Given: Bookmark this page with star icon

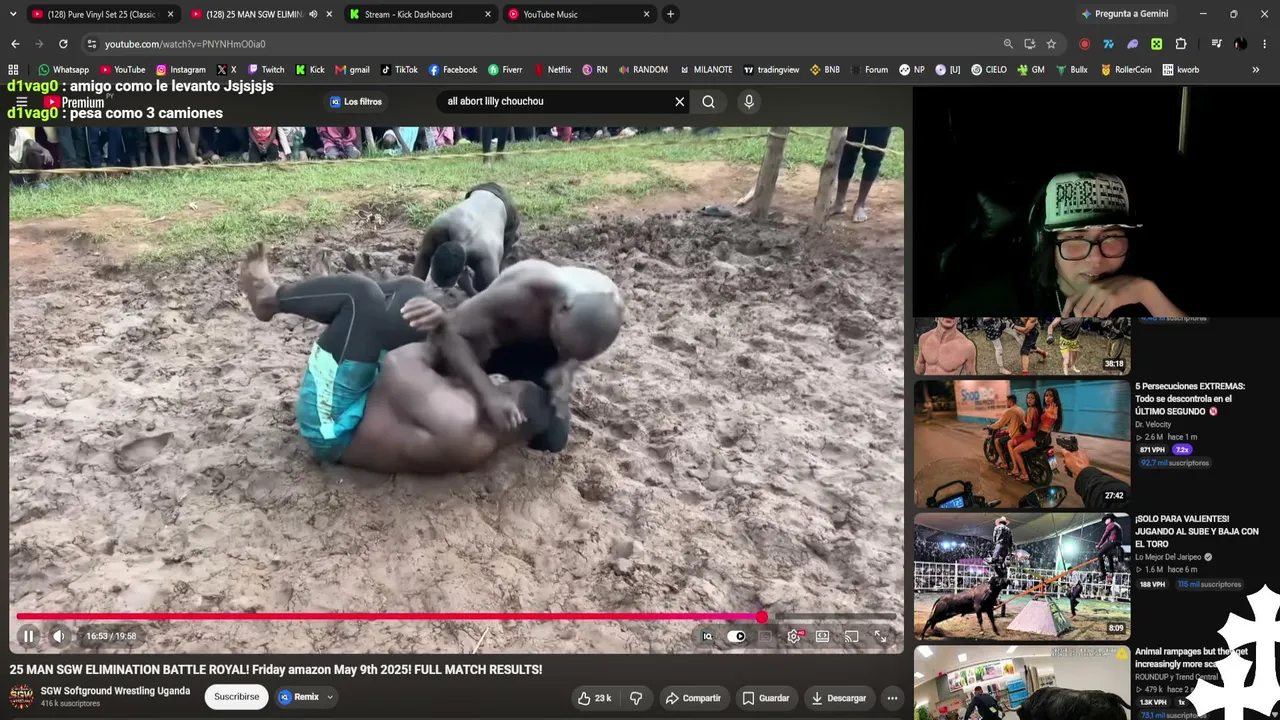Looking at the screenshot, I should coord(1051,44).
